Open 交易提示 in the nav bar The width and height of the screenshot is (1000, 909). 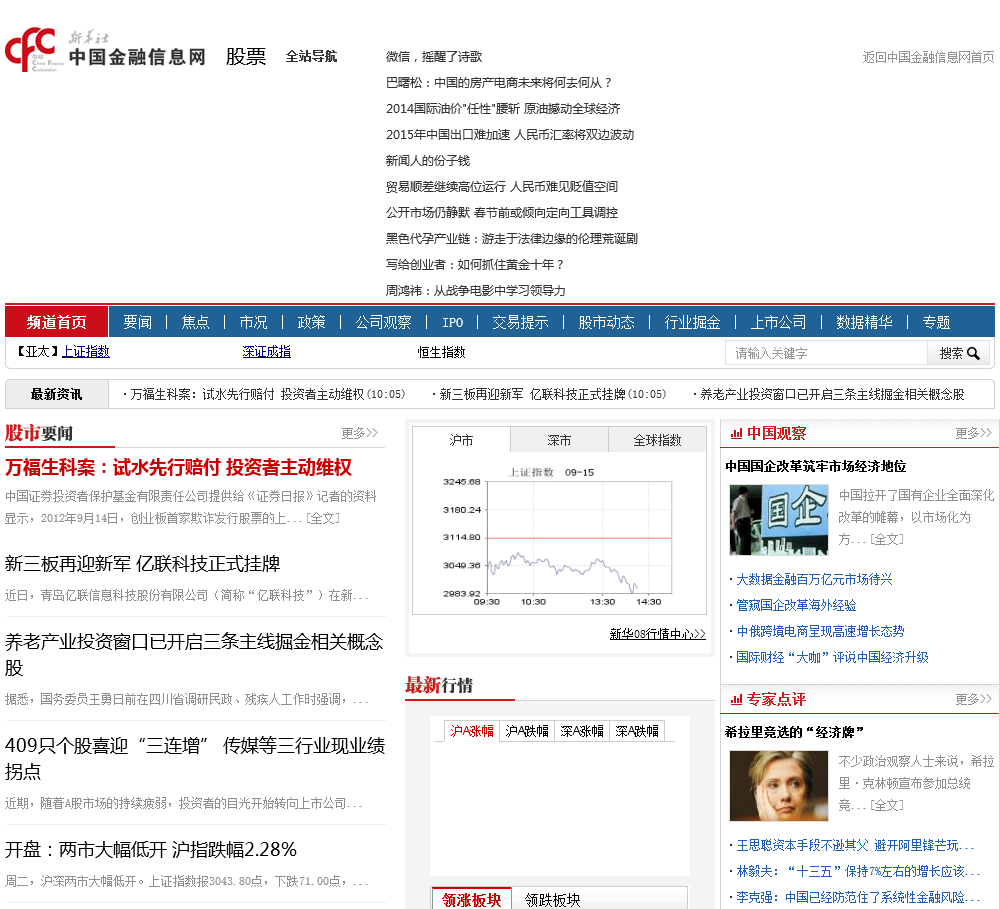pyautogui.click(x=520, y=322)
